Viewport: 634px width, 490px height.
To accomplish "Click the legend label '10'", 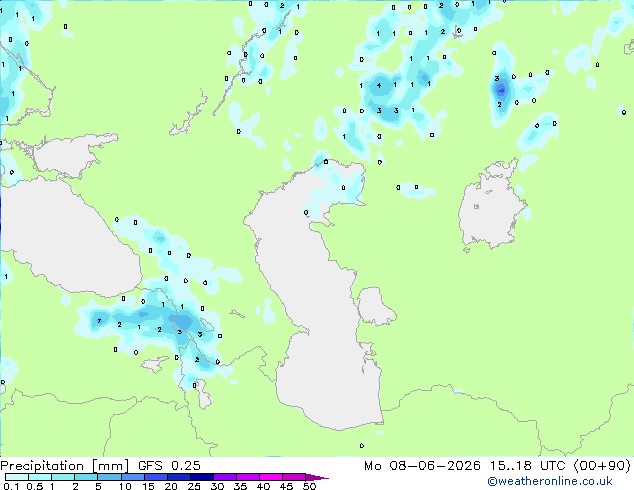I will [x=125, y=486].
